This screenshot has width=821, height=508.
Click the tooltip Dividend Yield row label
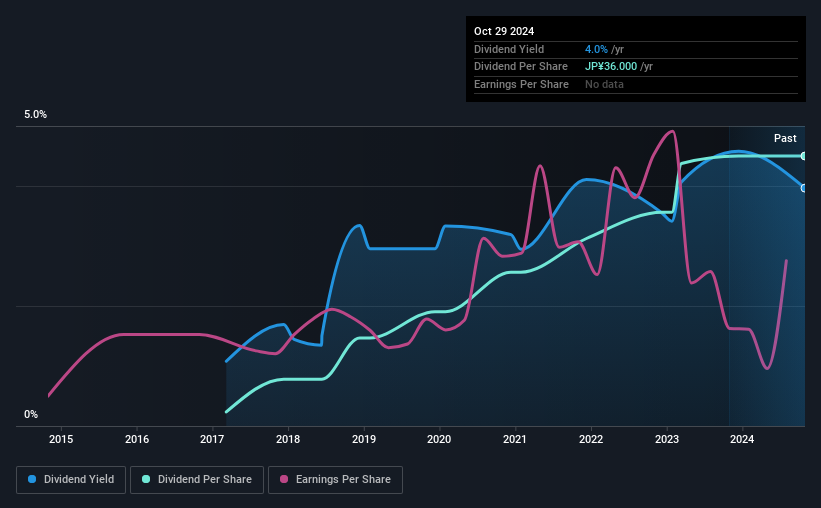click(509, 49)
